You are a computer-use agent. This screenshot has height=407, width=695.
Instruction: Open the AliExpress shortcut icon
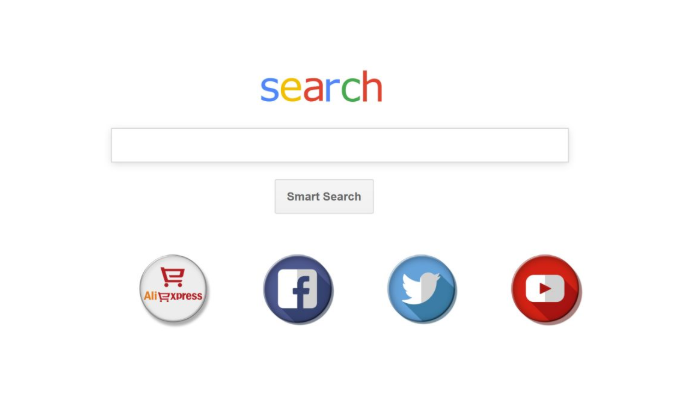173,289
